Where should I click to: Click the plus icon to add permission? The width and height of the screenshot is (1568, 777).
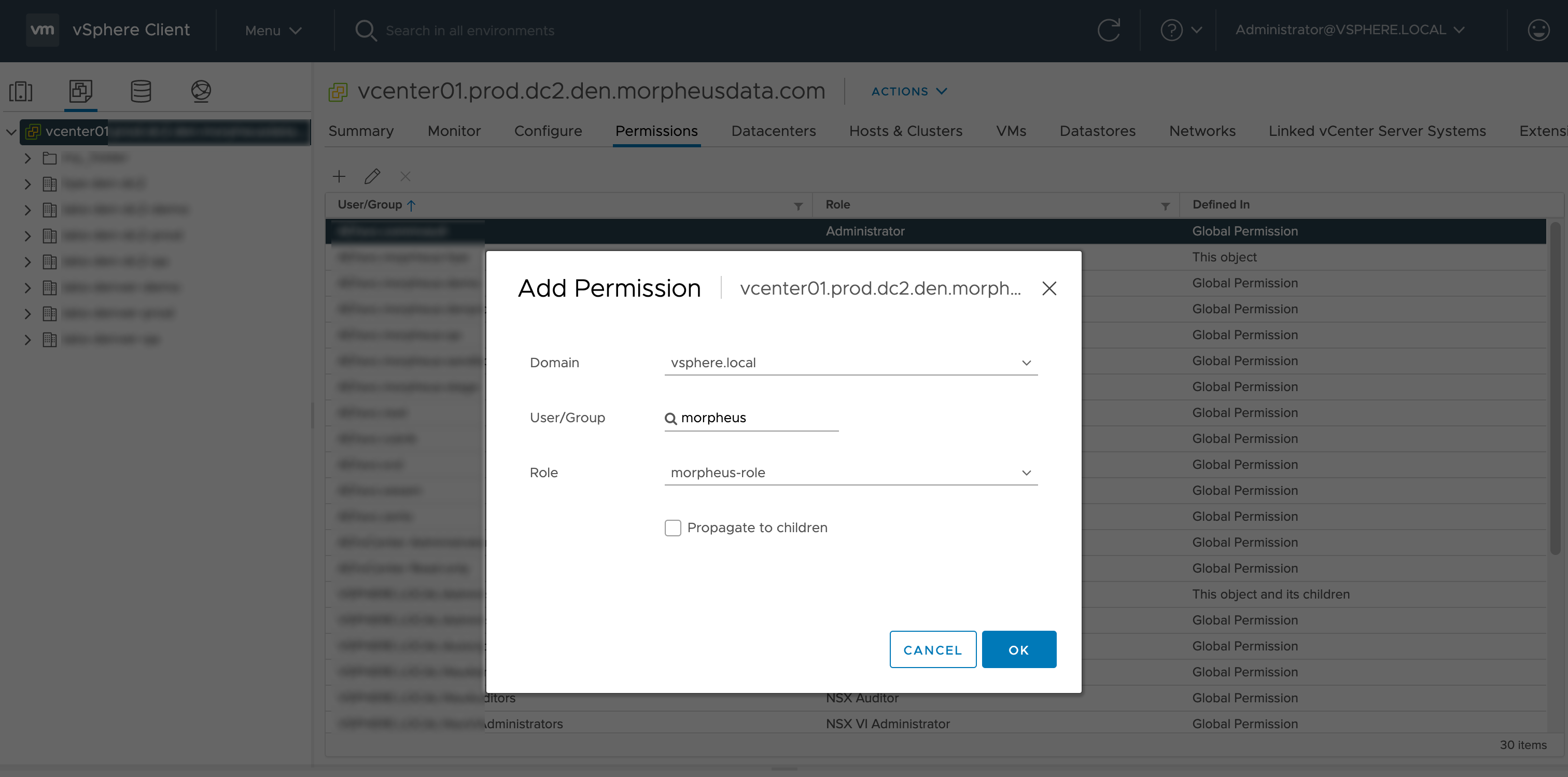(x=339, y=176)
